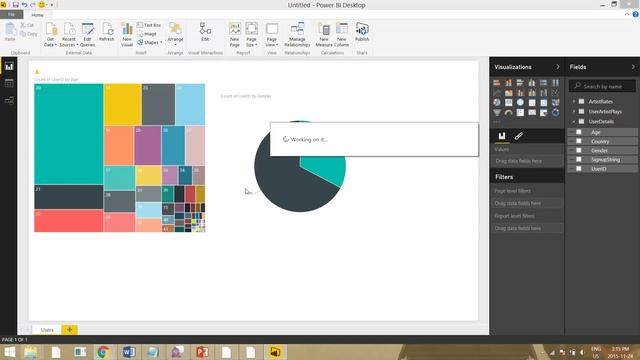Select the funnel visualization icon

(497, 113)
